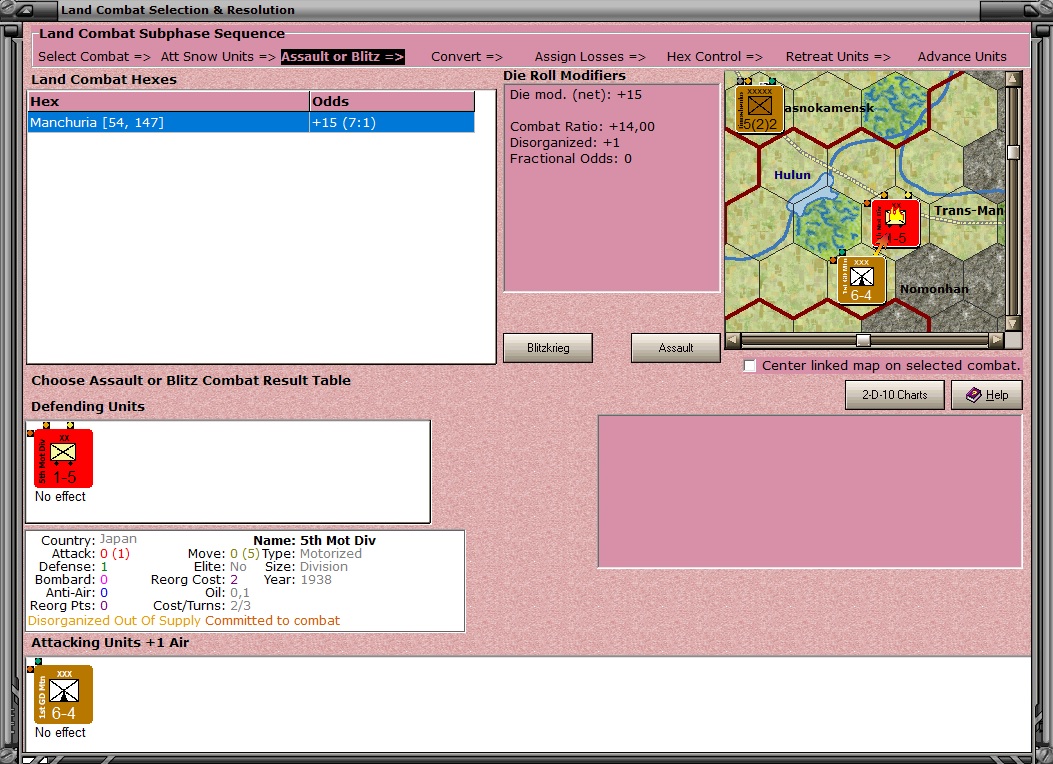Enable center linked map on selected combat
The image size is (1053, 764).
pos(750,366)
